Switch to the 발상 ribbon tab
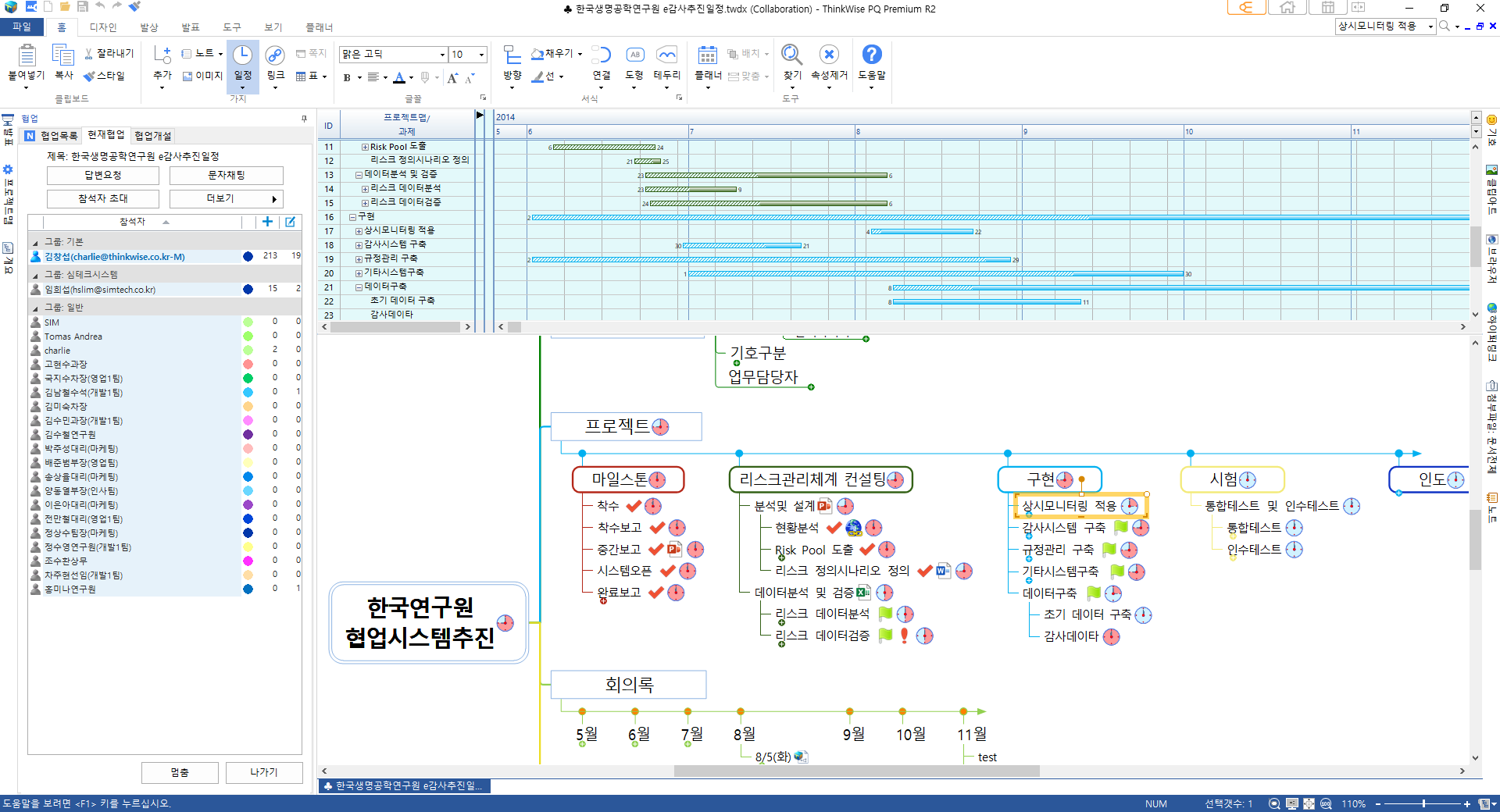 tap(148, 27)
